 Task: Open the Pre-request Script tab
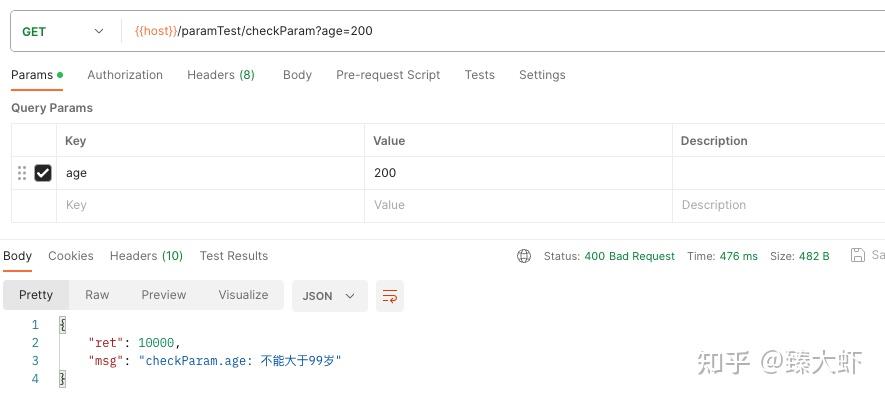coord(388,75)
